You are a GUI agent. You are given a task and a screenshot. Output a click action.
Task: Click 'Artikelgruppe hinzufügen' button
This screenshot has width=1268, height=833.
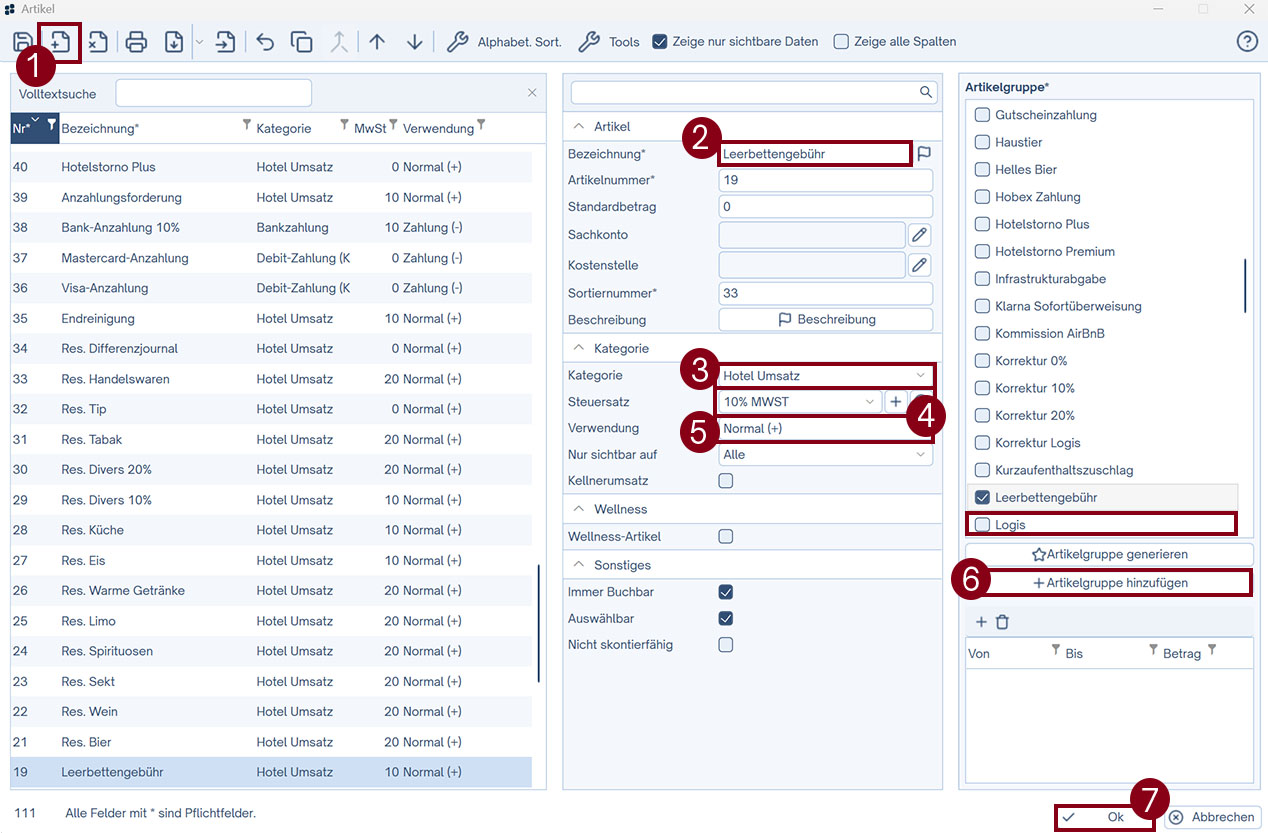[x=1109, y=583]
